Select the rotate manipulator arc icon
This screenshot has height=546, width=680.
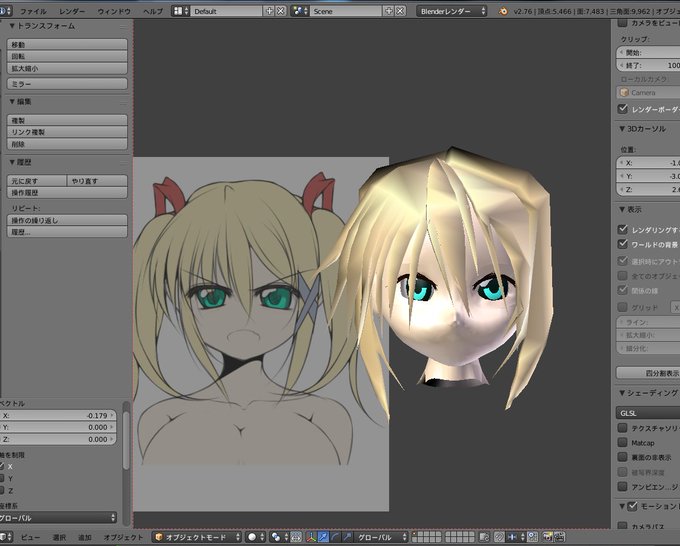tap(335, 537)
